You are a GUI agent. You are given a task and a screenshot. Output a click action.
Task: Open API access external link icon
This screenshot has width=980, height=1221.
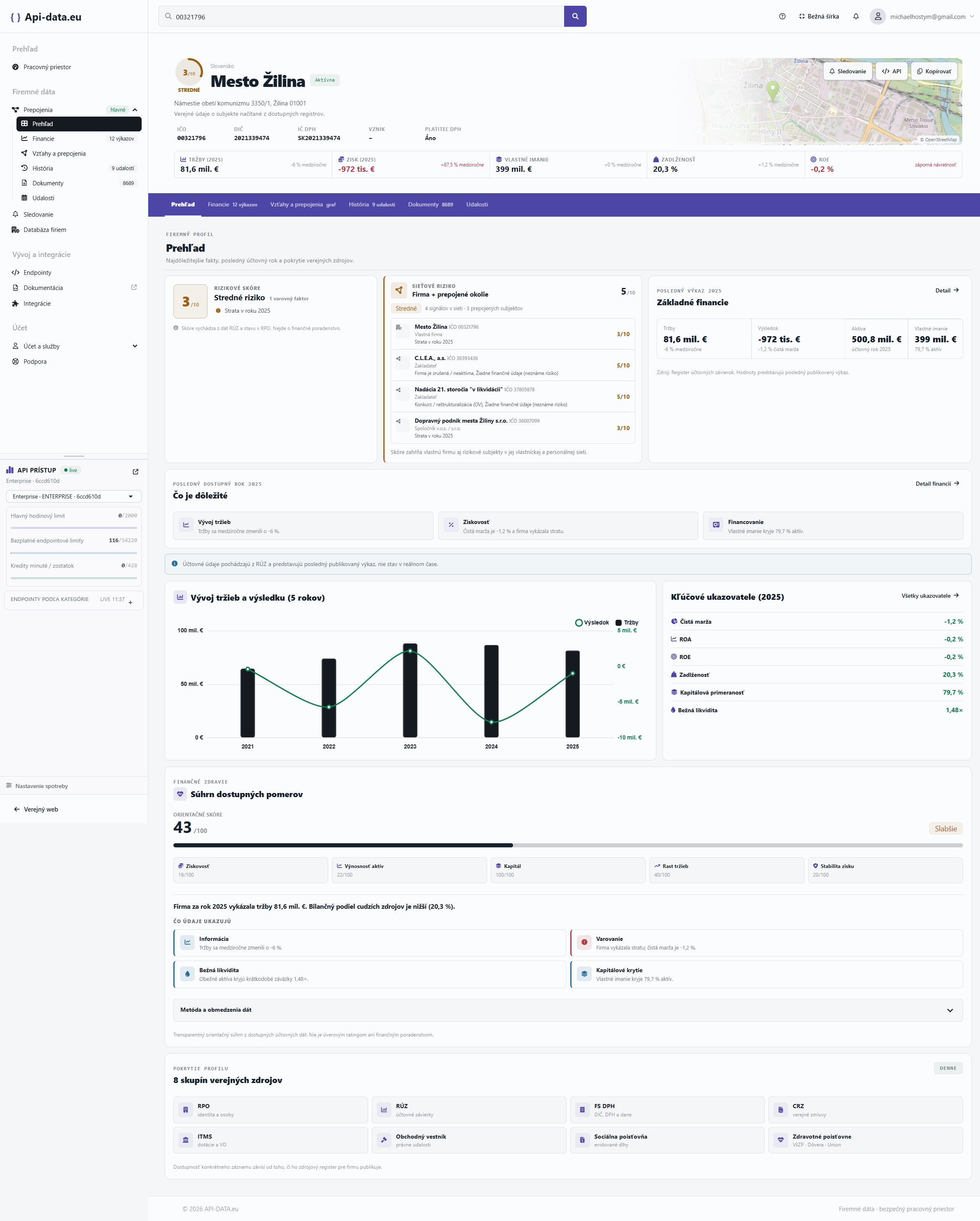135,472
